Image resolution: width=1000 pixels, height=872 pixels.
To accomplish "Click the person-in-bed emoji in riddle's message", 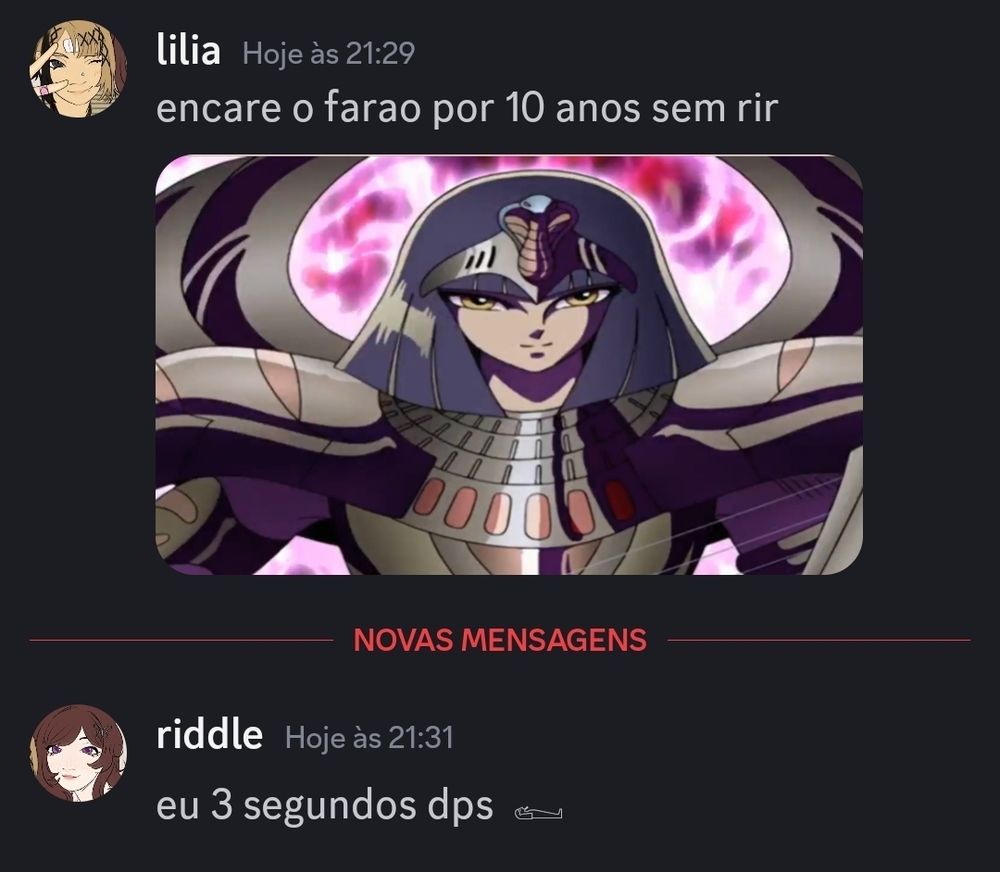I will coord(538,813).
